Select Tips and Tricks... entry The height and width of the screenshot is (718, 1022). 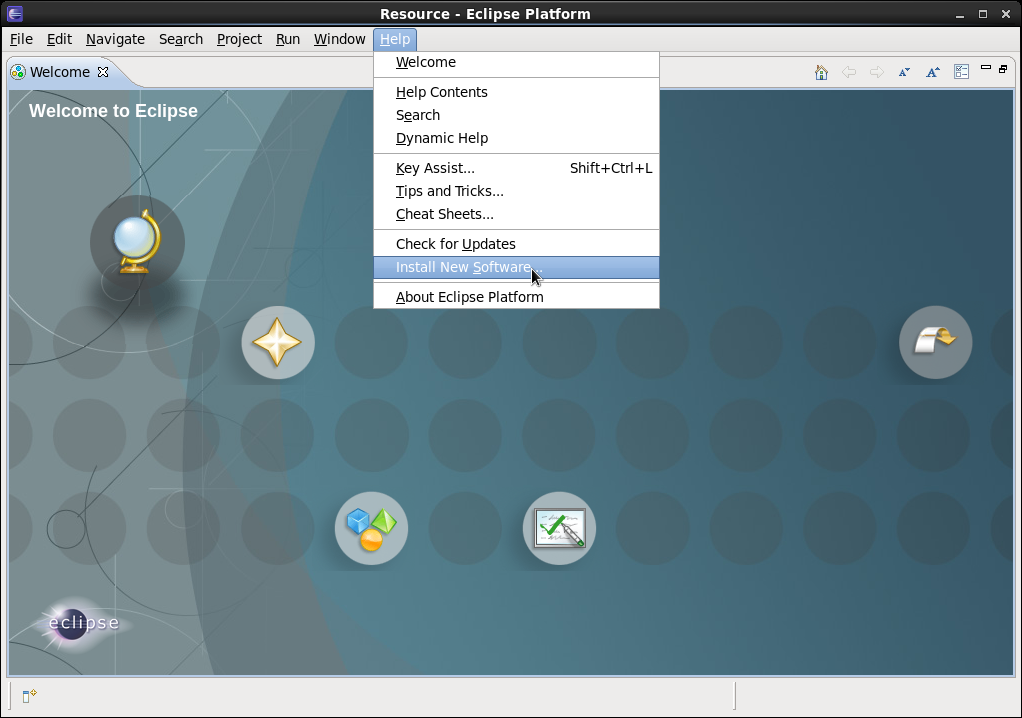click(516, 191)
